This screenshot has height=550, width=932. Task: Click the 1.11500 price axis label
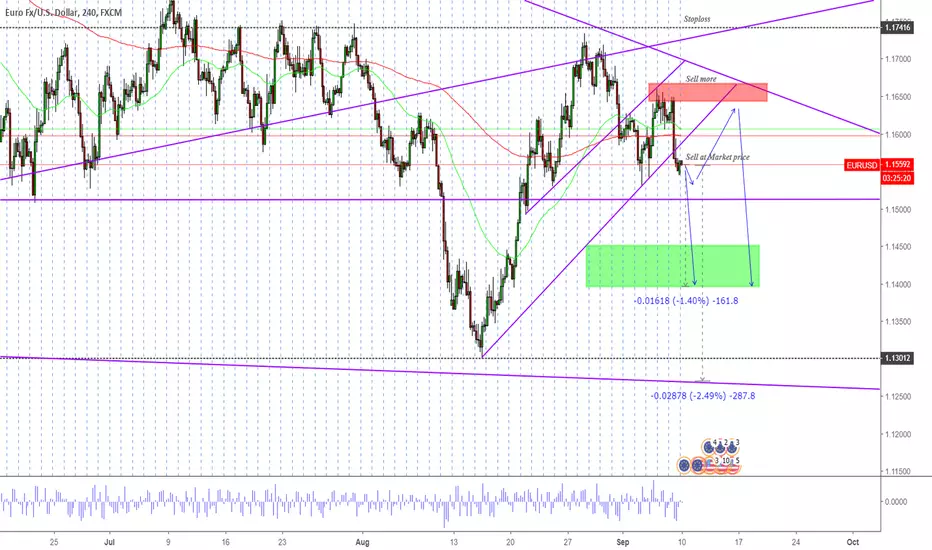pos(898,472)
